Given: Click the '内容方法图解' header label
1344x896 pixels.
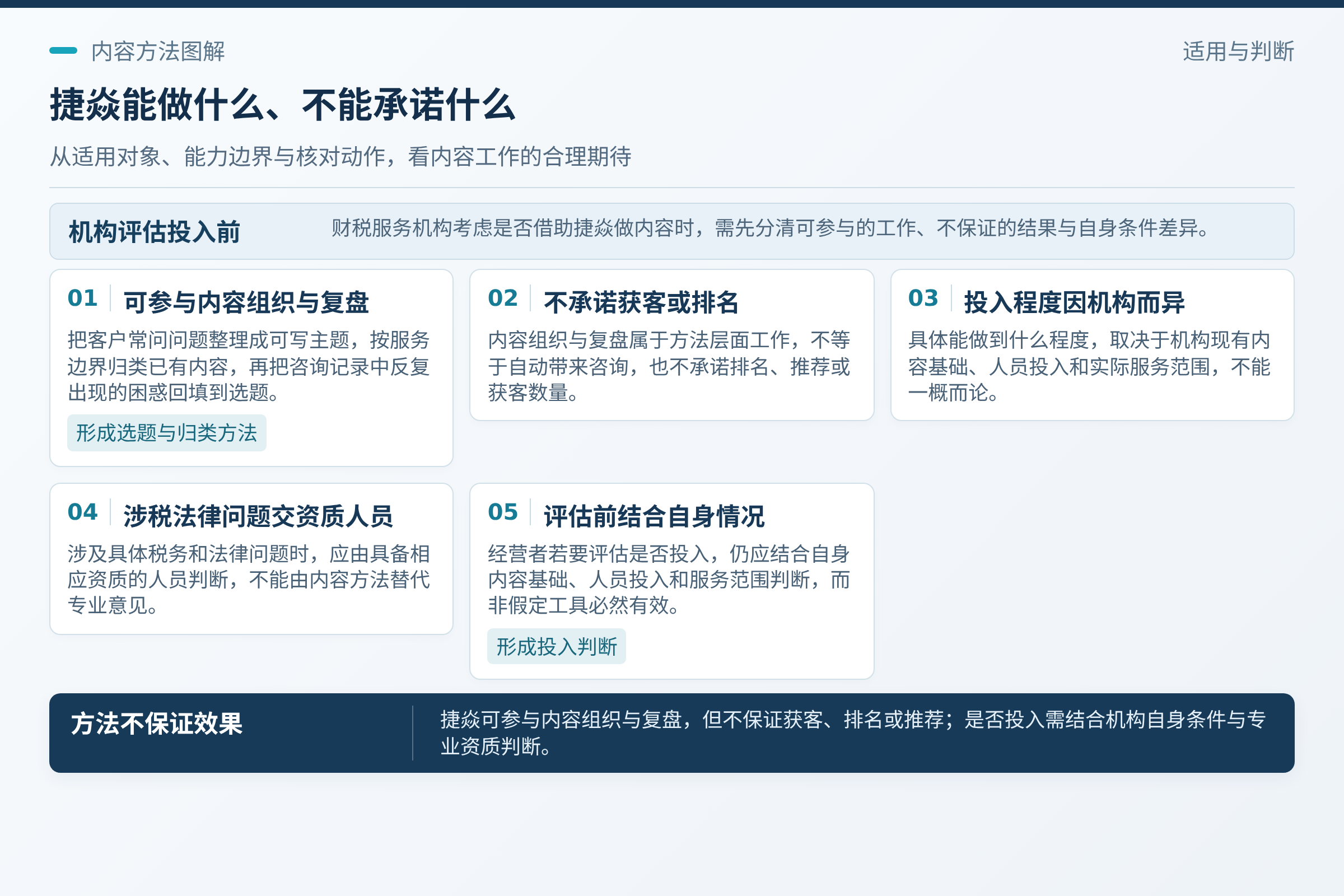Looking at the screenshot, I should click(x=158, y=52).
